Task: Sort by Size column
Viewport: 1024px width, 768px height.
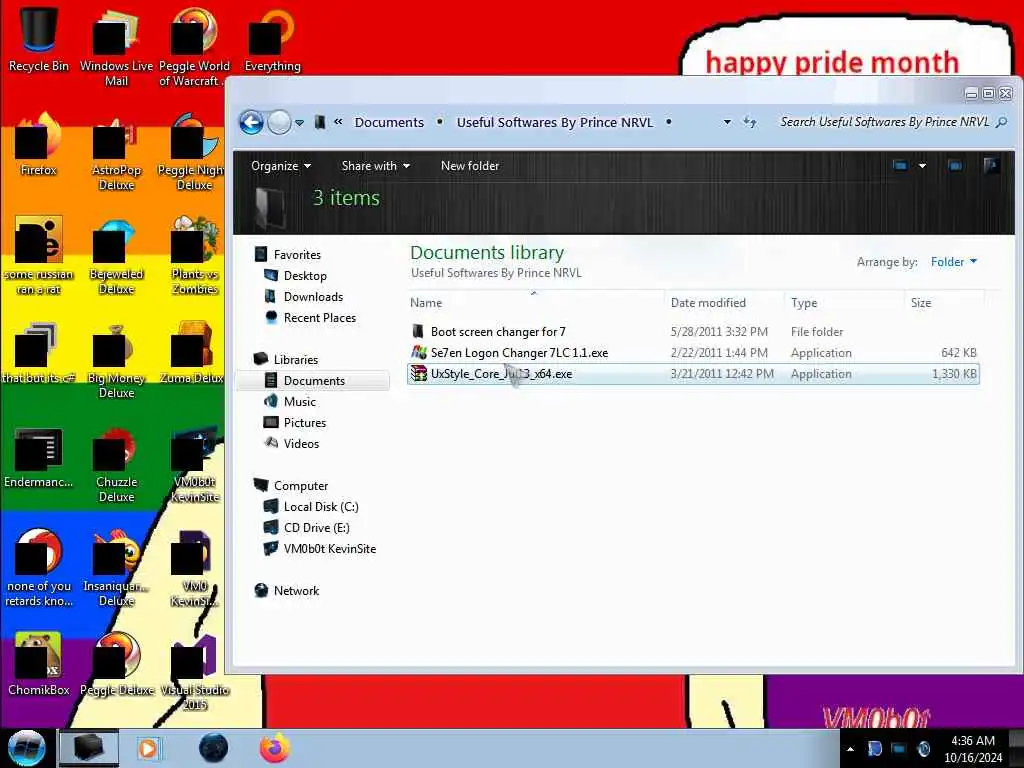Action: [x=944, y=302]
